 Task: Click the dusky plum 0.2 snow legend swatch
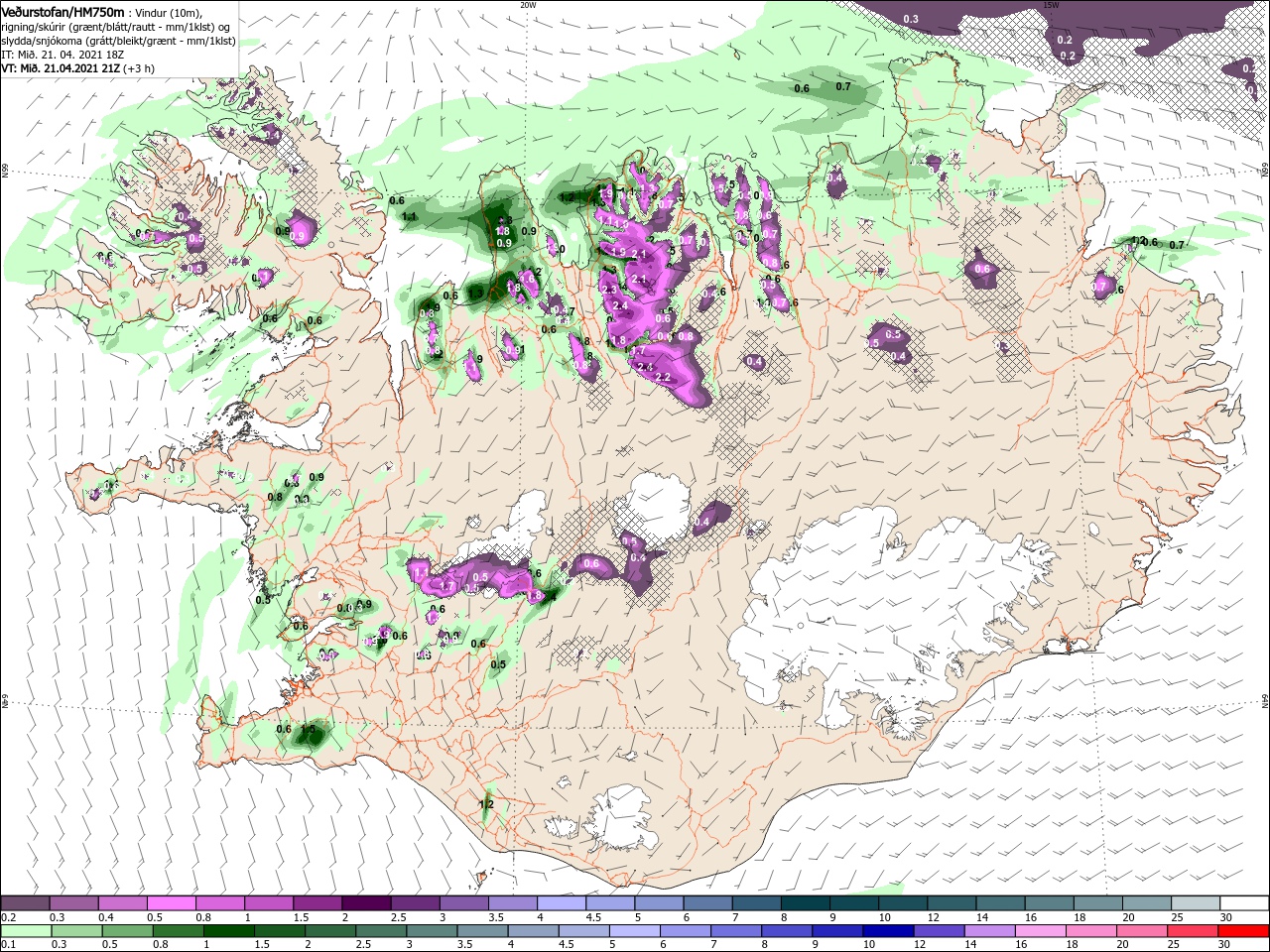[x=25, y=903]
